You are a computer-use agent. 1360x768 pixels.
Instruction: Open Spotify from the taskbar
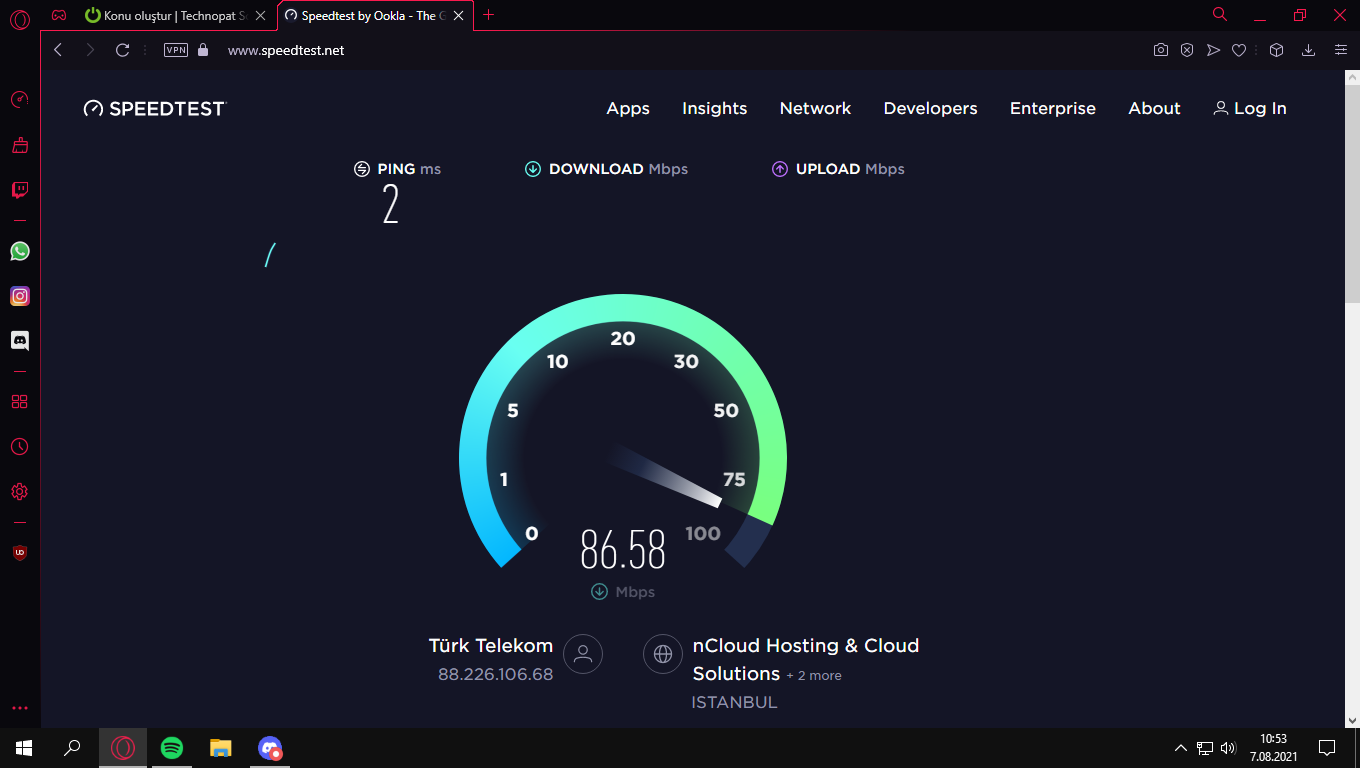tap(172, 748)
